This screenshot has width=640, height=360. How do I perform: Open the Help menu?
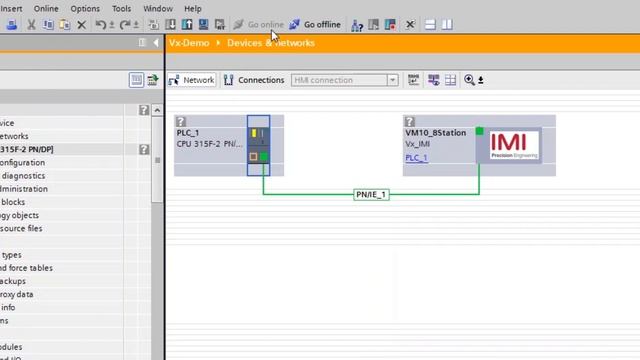(x=193, y=8)
